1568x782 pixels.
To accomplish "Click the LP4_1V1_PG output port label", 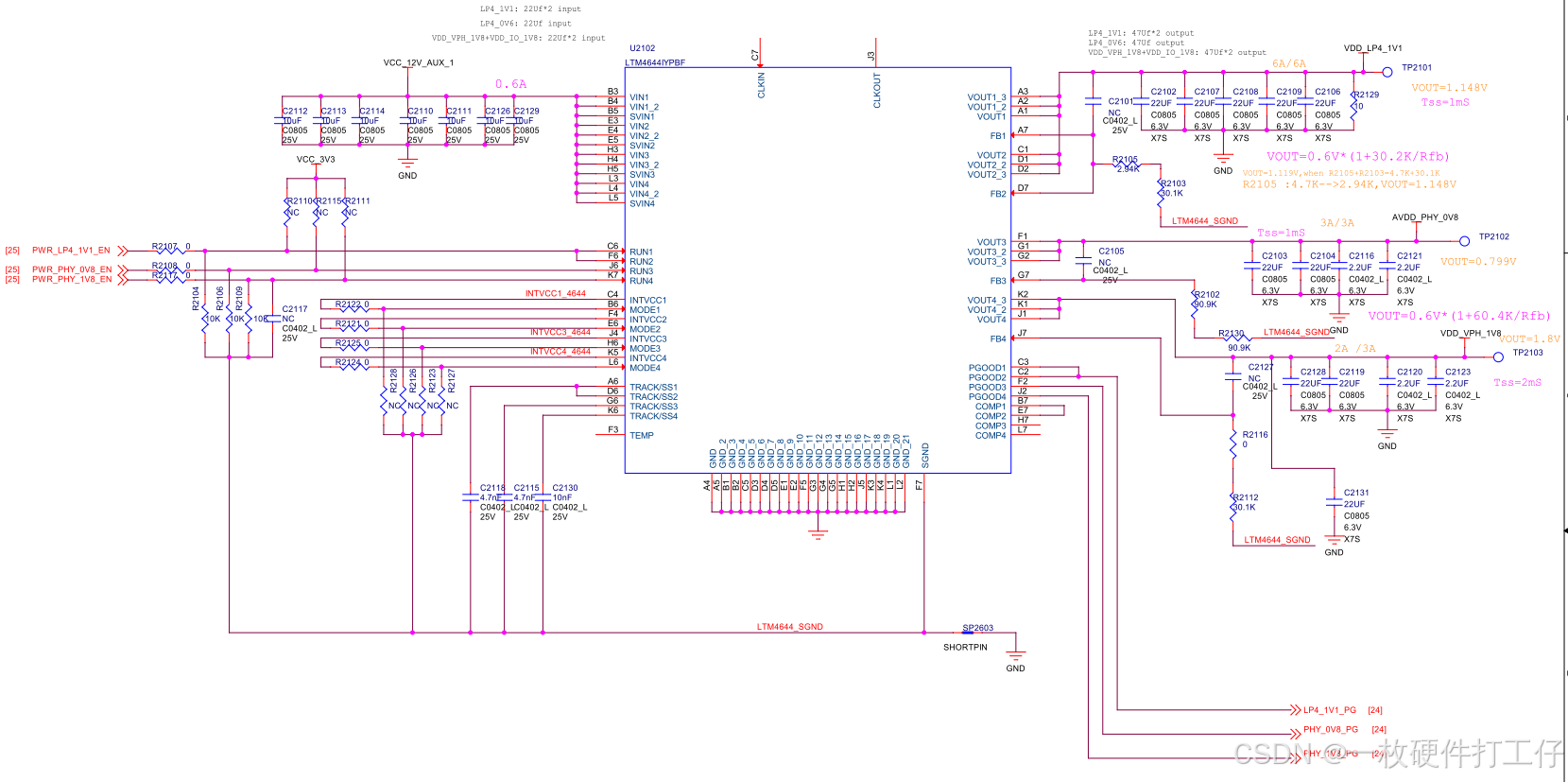I will (1330, 710).
